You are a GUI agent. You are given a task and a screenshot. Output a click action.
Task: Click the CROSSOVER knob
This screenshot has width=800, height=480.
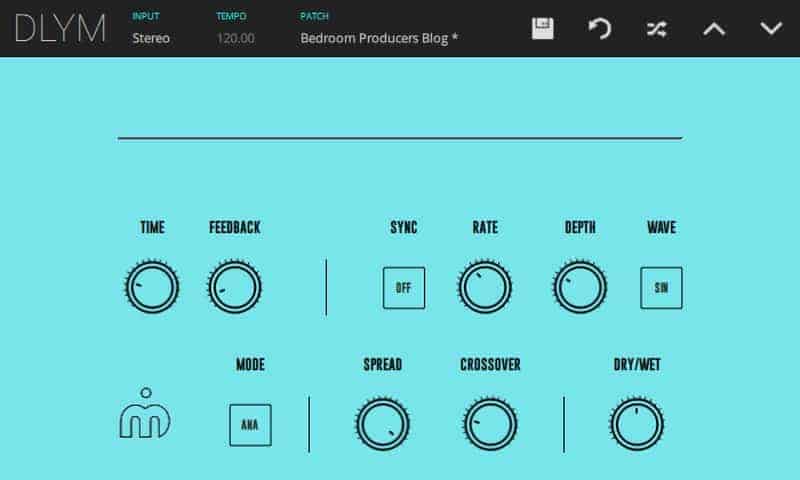pos(490,424)
